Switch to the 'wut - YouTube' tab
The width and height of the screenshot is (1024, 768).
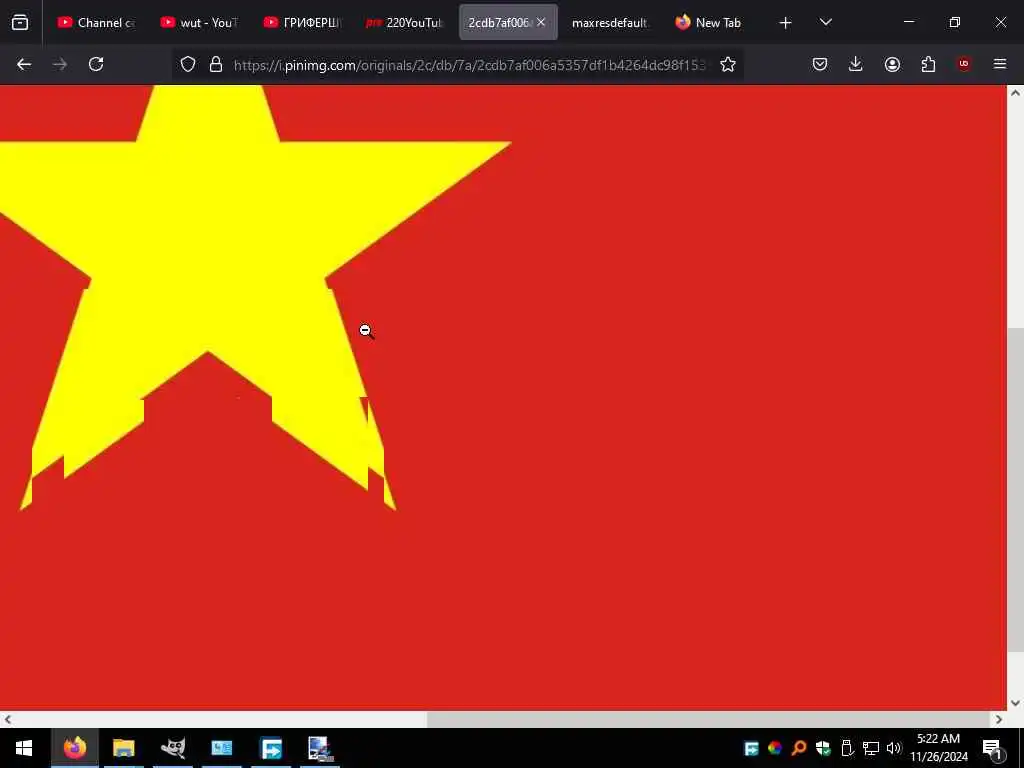pyautogui.click(x=199, y=22)
